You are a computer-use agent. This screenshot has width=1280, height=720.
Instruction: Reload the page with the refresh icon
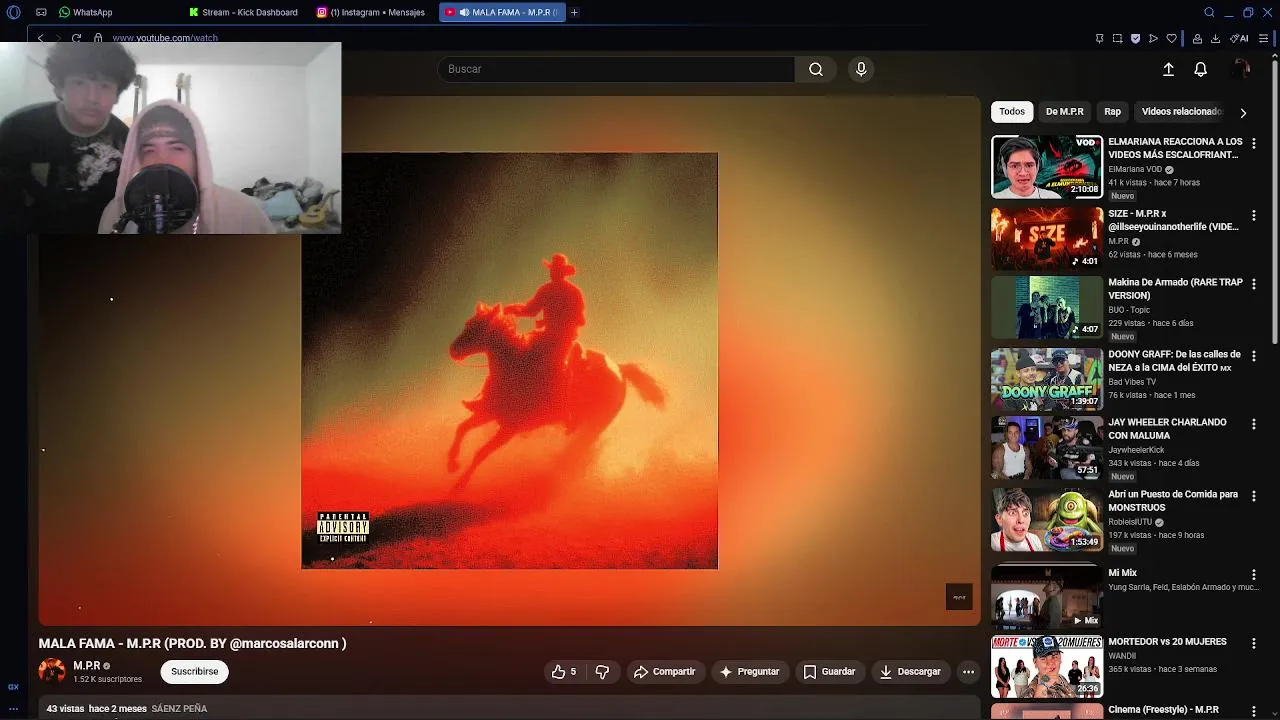pos(76,38)
